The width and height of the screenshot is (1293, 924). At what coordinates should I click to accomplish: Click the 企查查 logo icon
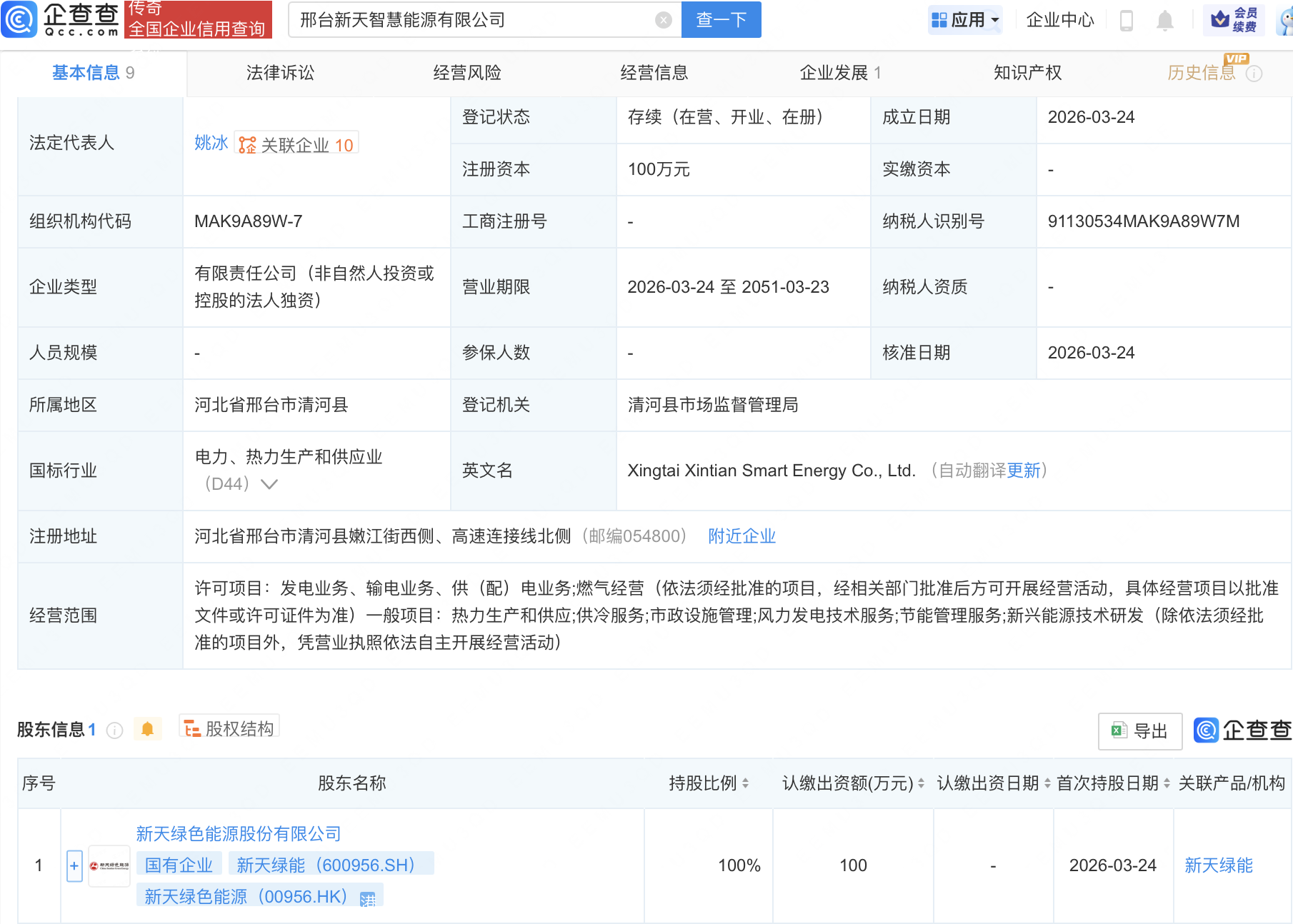click(19, 20)
